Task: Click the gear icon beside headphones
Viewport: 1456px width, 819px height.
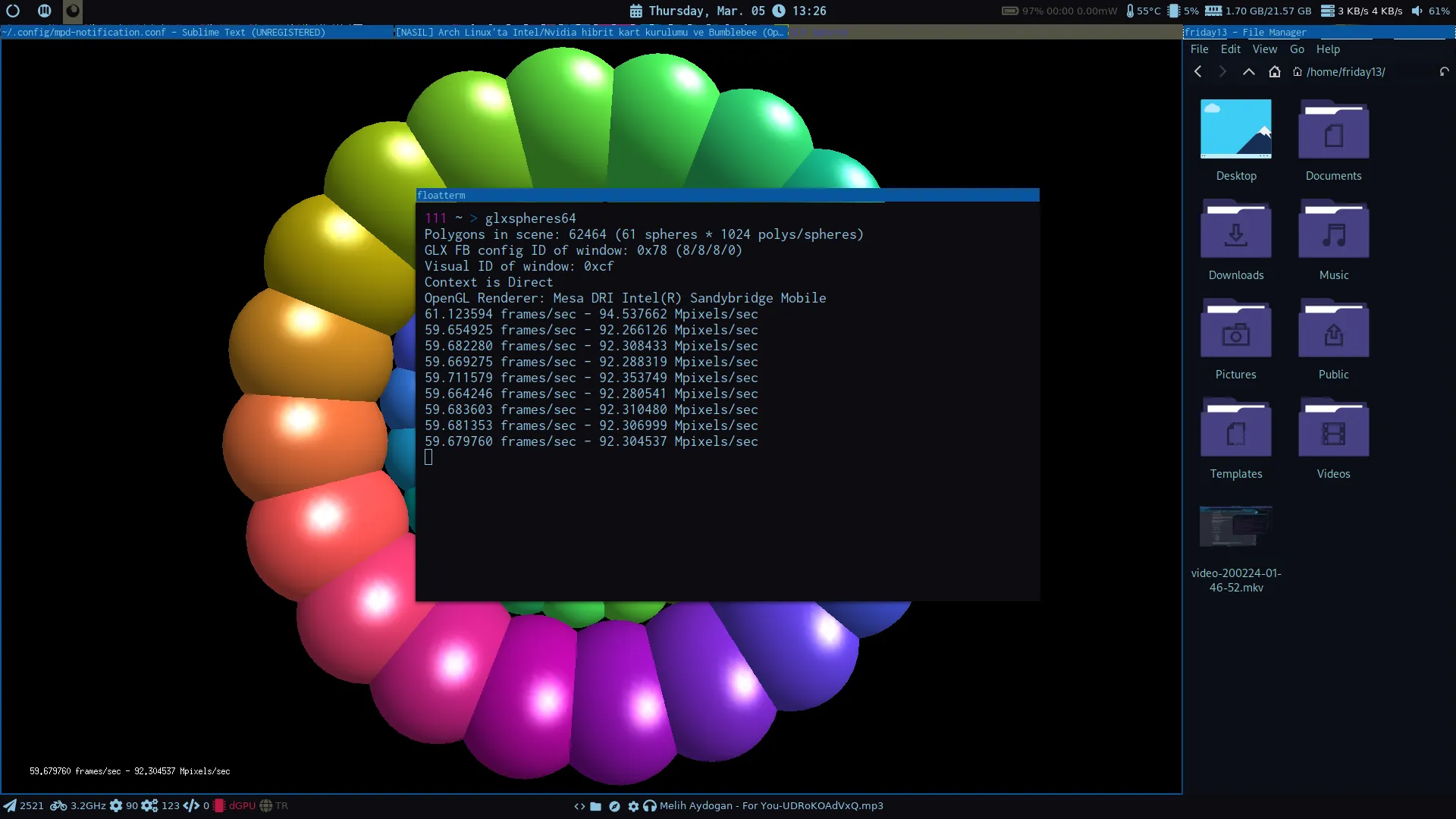Action: (x=634, y=807)
